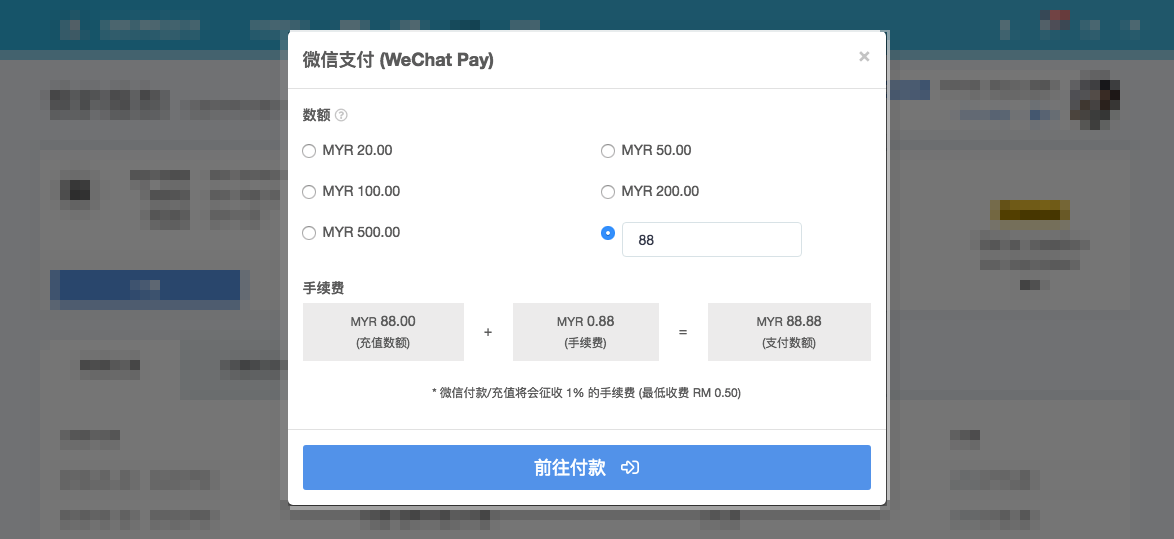Select MYR 200.00 as top-up amount
Screen dimensions: 1174x539
point(607,192)
